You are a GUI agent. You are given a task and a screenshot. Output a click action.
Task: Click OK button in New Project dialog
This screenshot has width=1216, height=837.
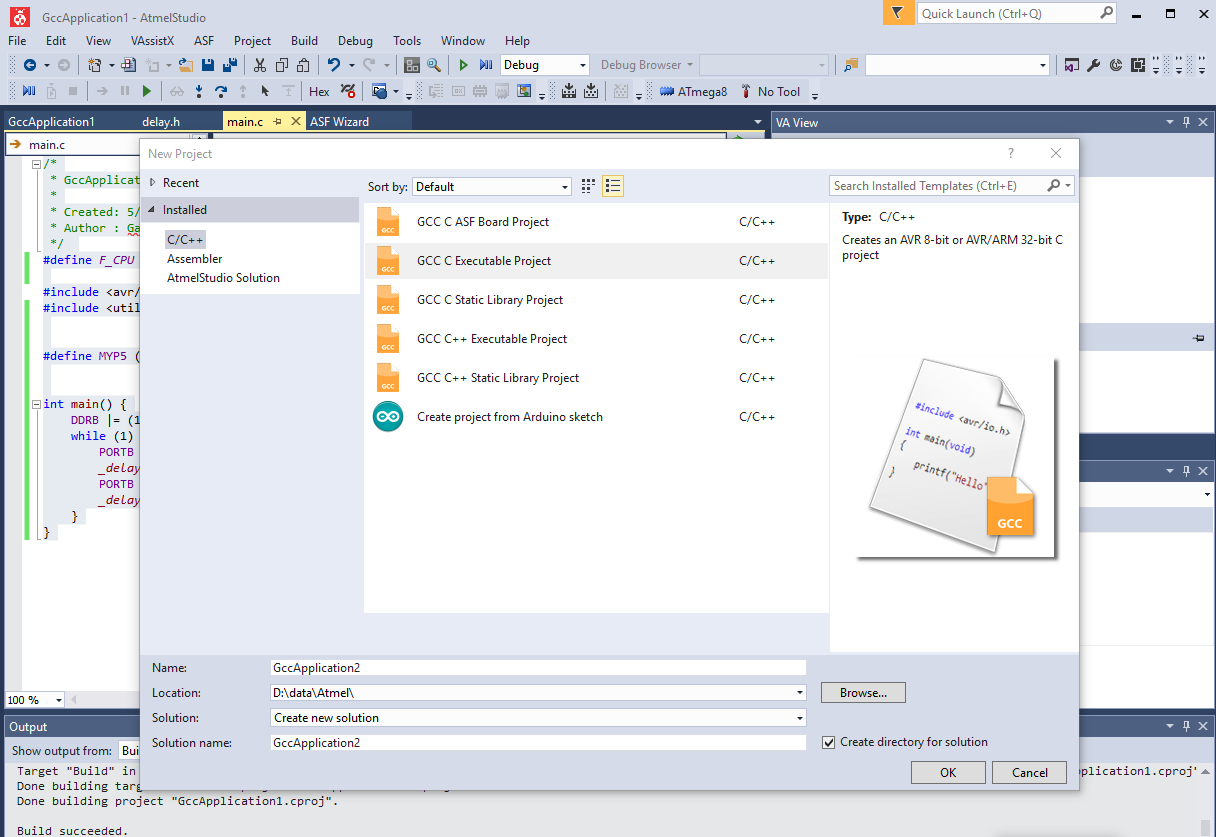[948, 772]
